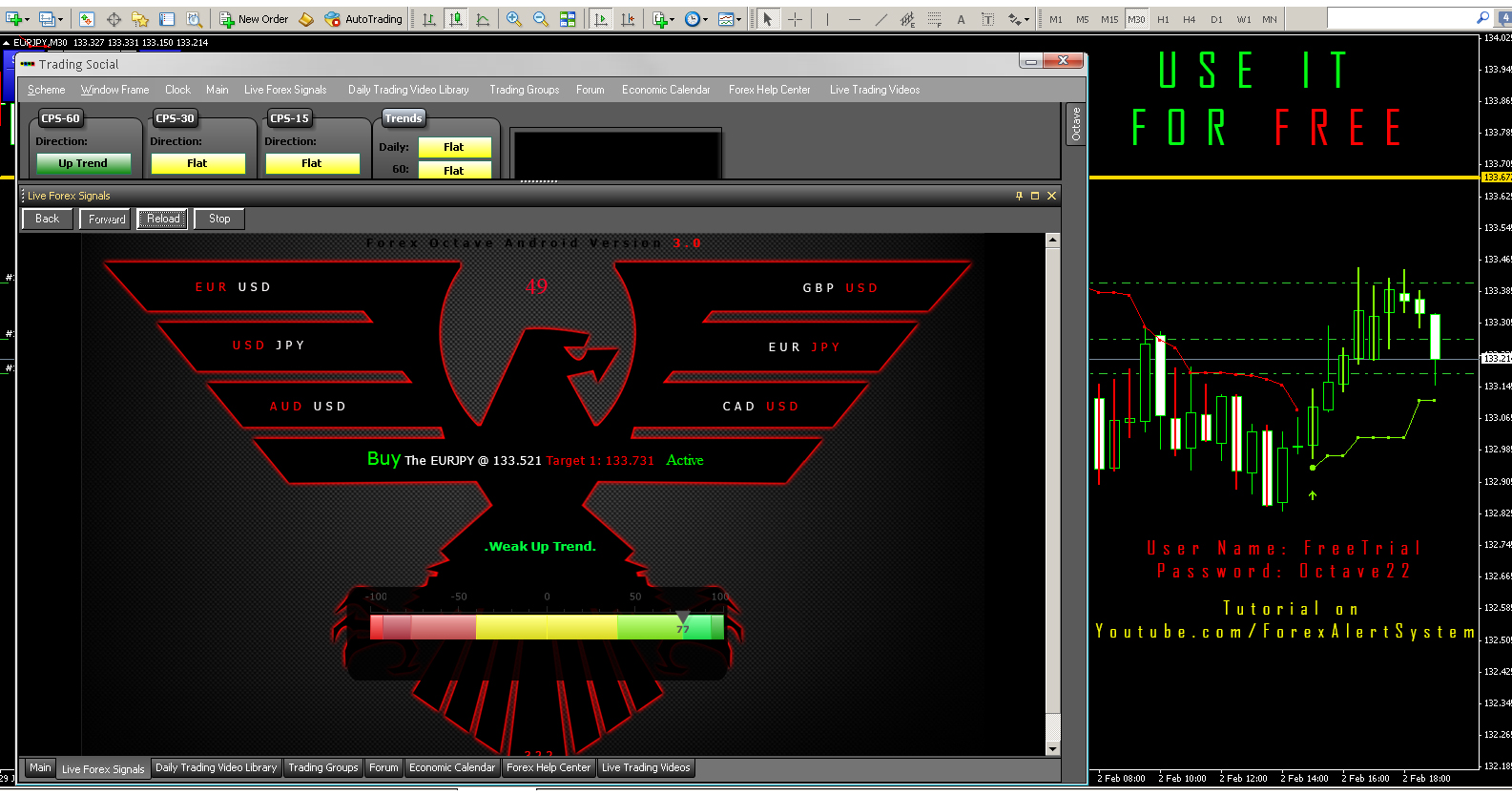Zoom out on the chart
1512x796 pixels.
tap(540, 19)
